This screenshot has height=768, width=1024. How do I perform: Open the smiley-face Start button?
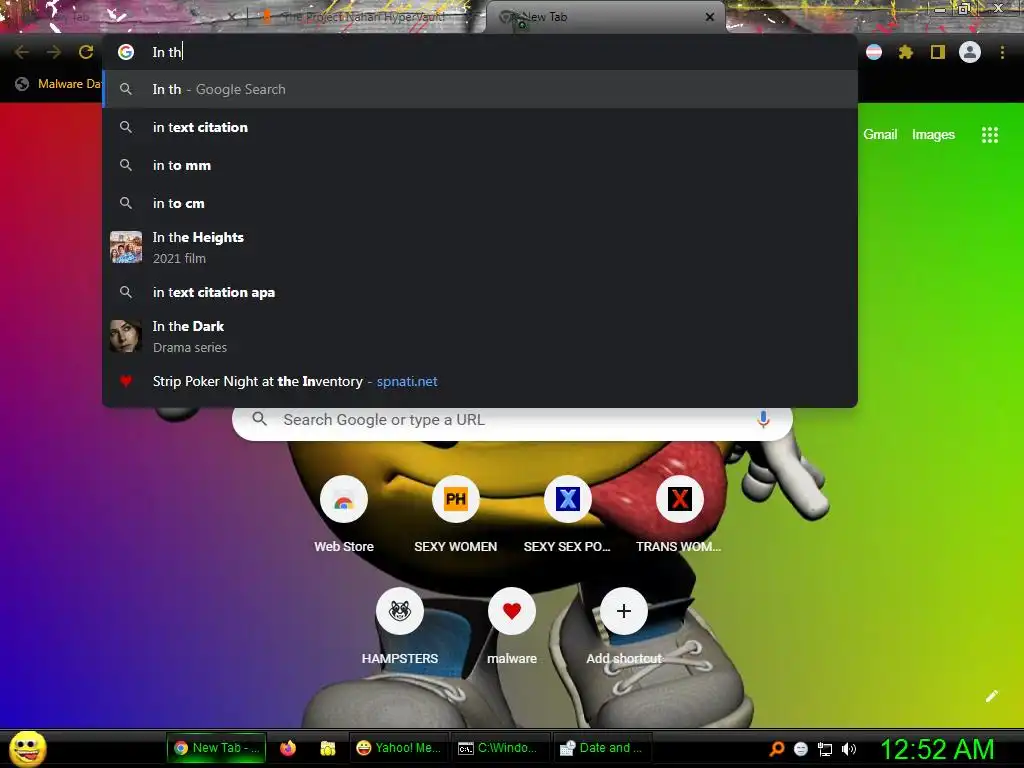click(27, 748)
